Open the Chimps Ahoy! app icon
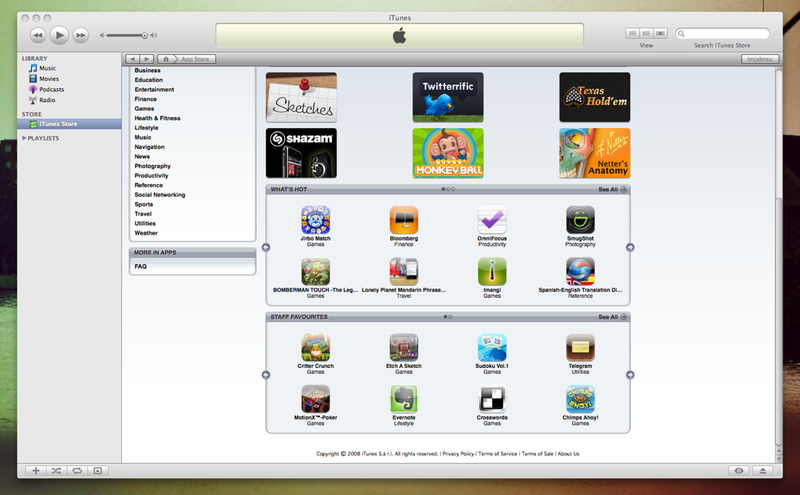Viewport: 800px width, 495px height. pyautogui.click(x=580, y=399)
